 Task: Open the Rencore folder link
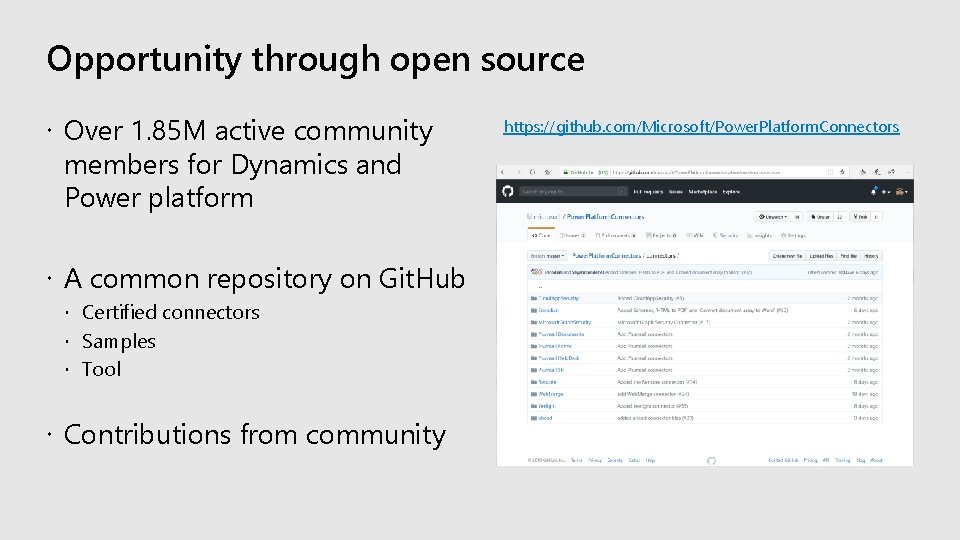pos(547,382)
